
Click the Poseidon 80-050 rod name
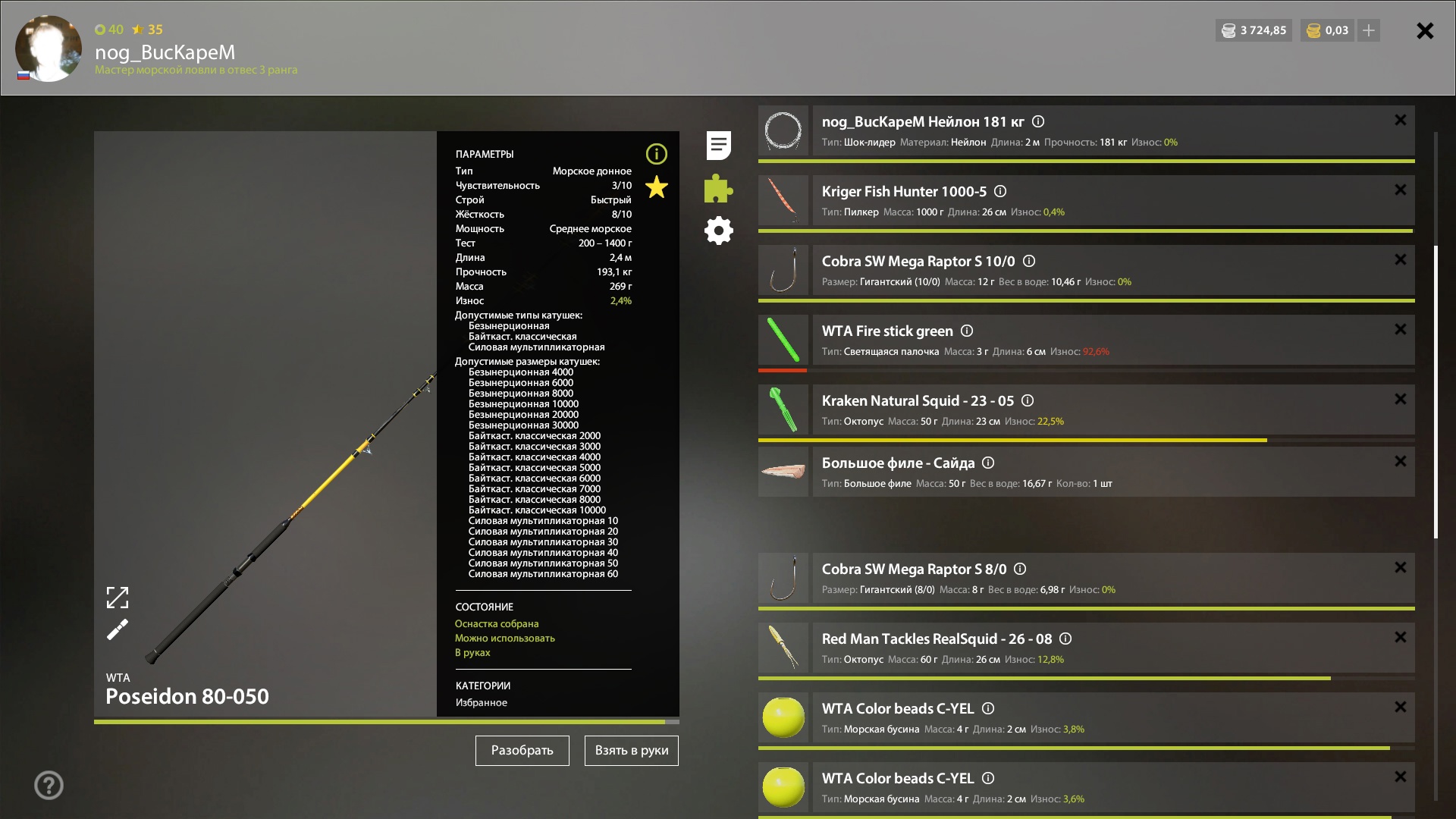pyautogui.click(x=187, y=696)
